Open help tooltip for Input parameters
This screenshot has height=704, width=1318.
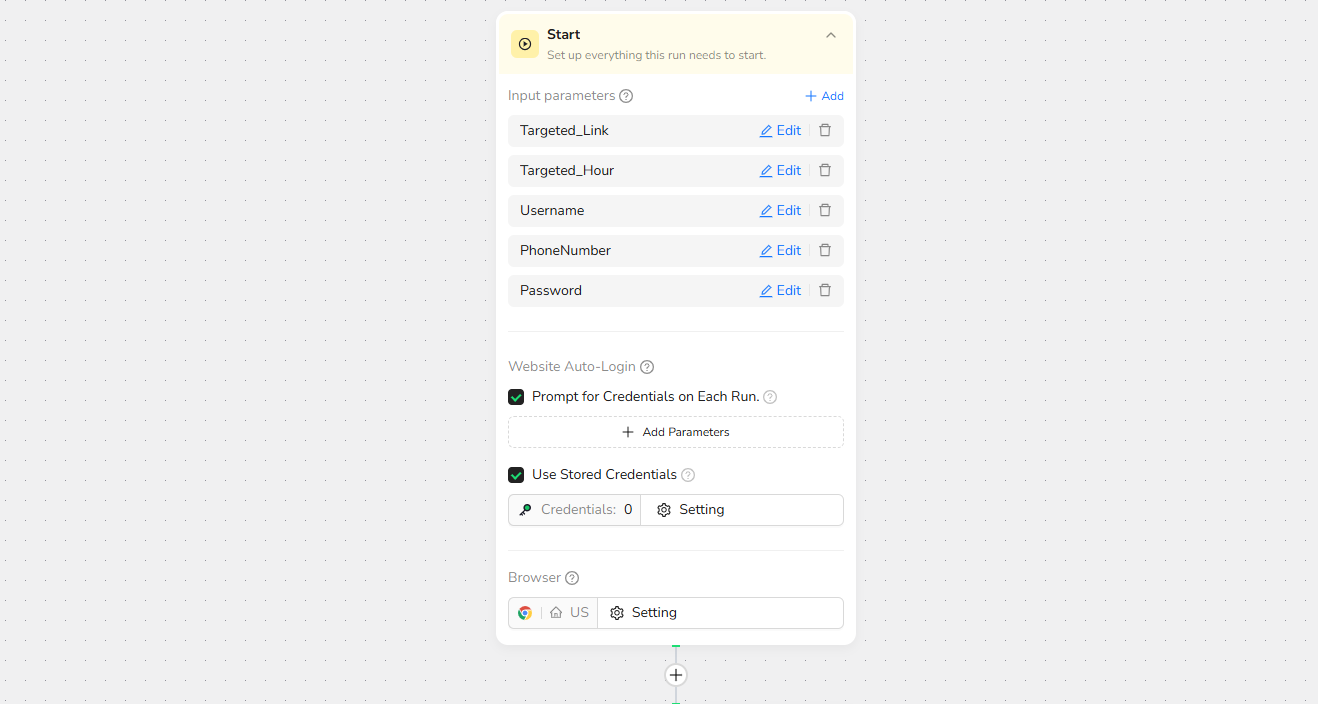[x=626, y=96]
